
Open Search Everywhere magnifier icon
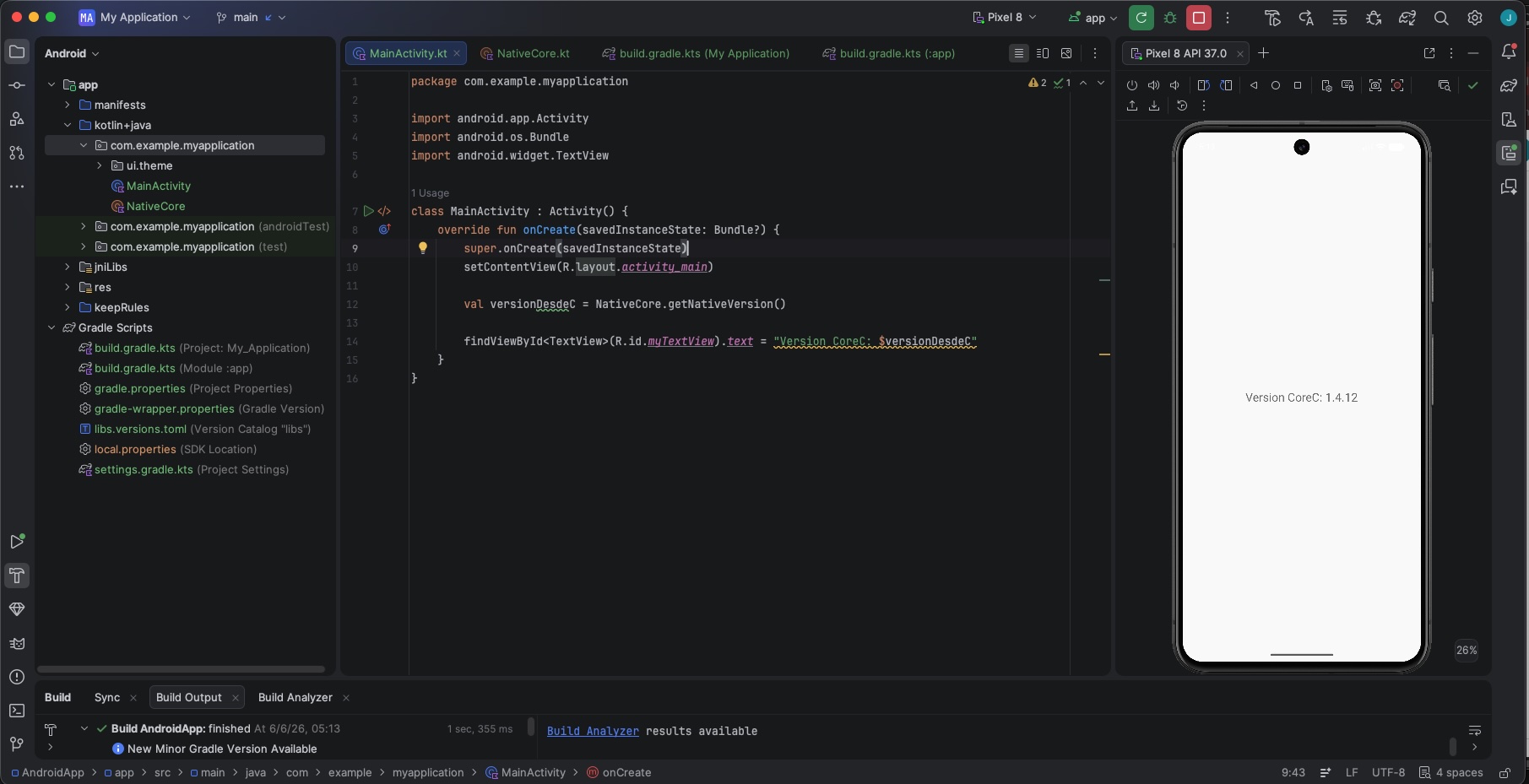[x=1441, y=18]
